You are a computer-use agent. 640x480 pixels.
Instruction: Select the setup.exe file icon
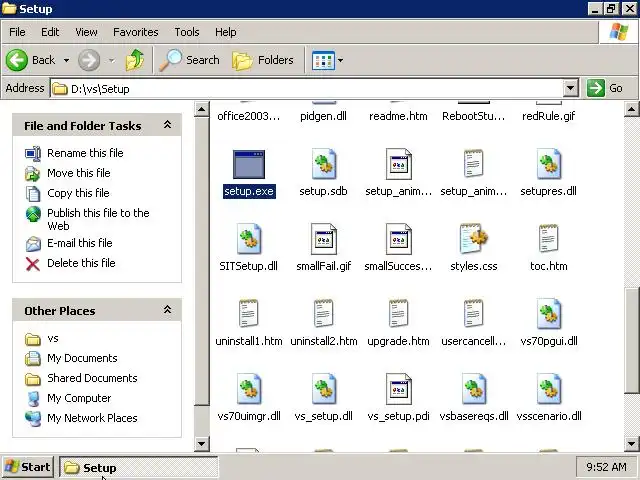point(249,164)
